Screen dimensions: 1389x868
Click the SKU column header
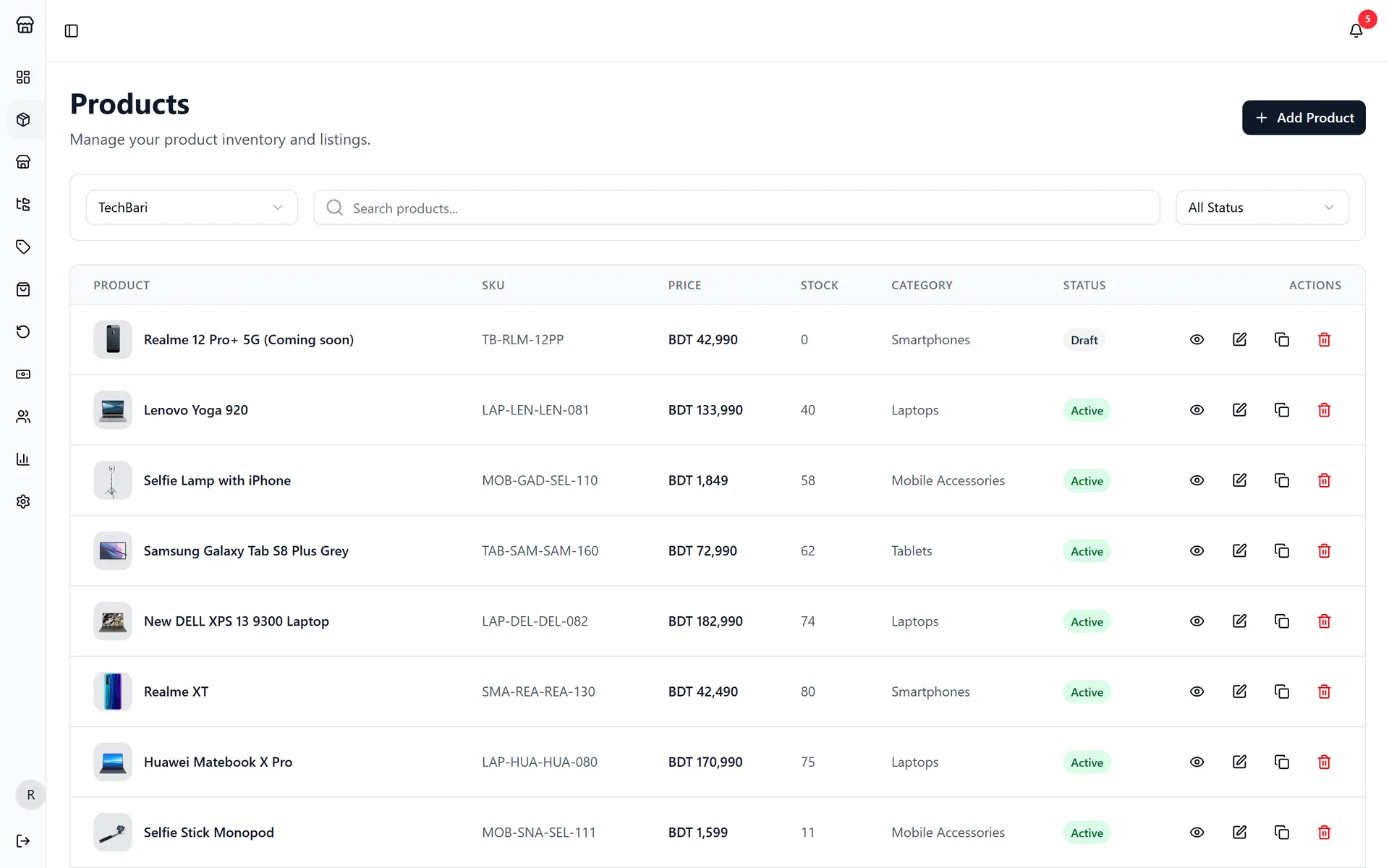tap(493, 285)
